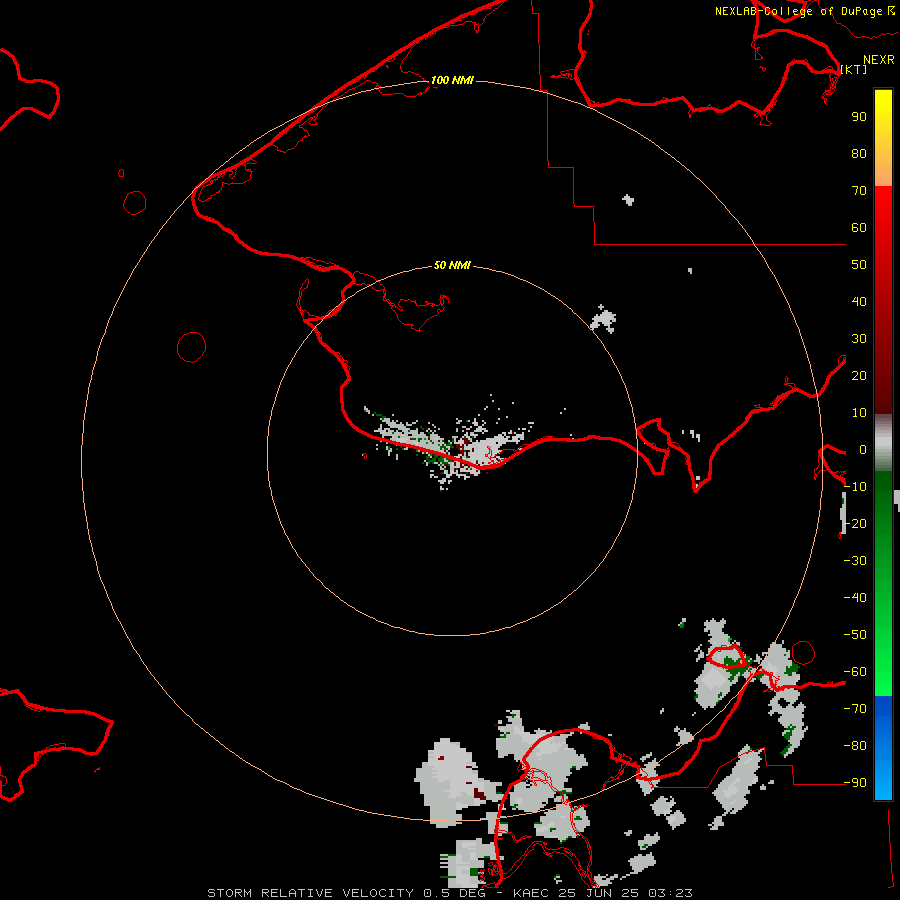This screenshot has height=900, width=900.
Task: Click the "50 NMI" range ring label
Action: [x=452, y=265]
